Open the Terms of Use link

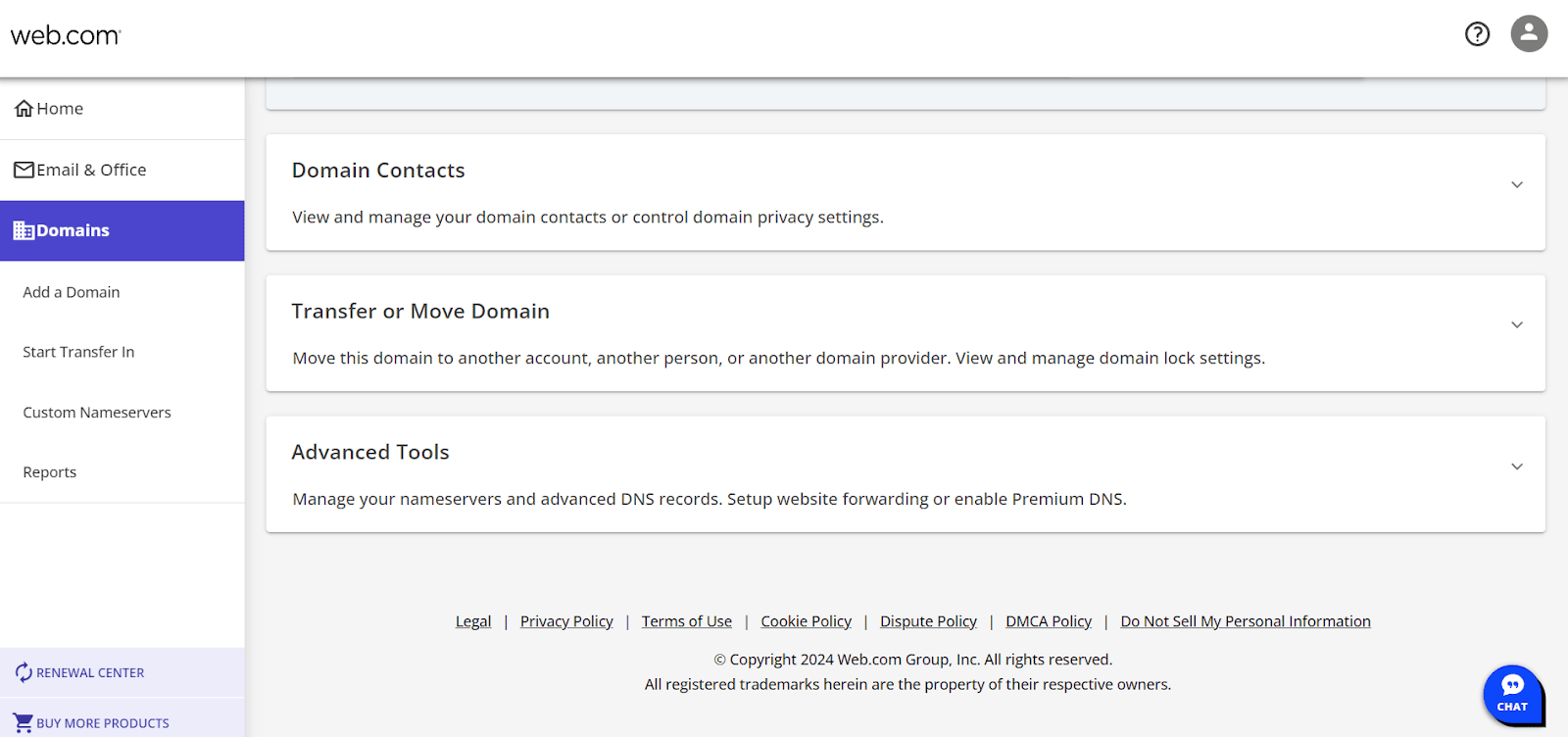pyautogui.click(x=687, y=621)
